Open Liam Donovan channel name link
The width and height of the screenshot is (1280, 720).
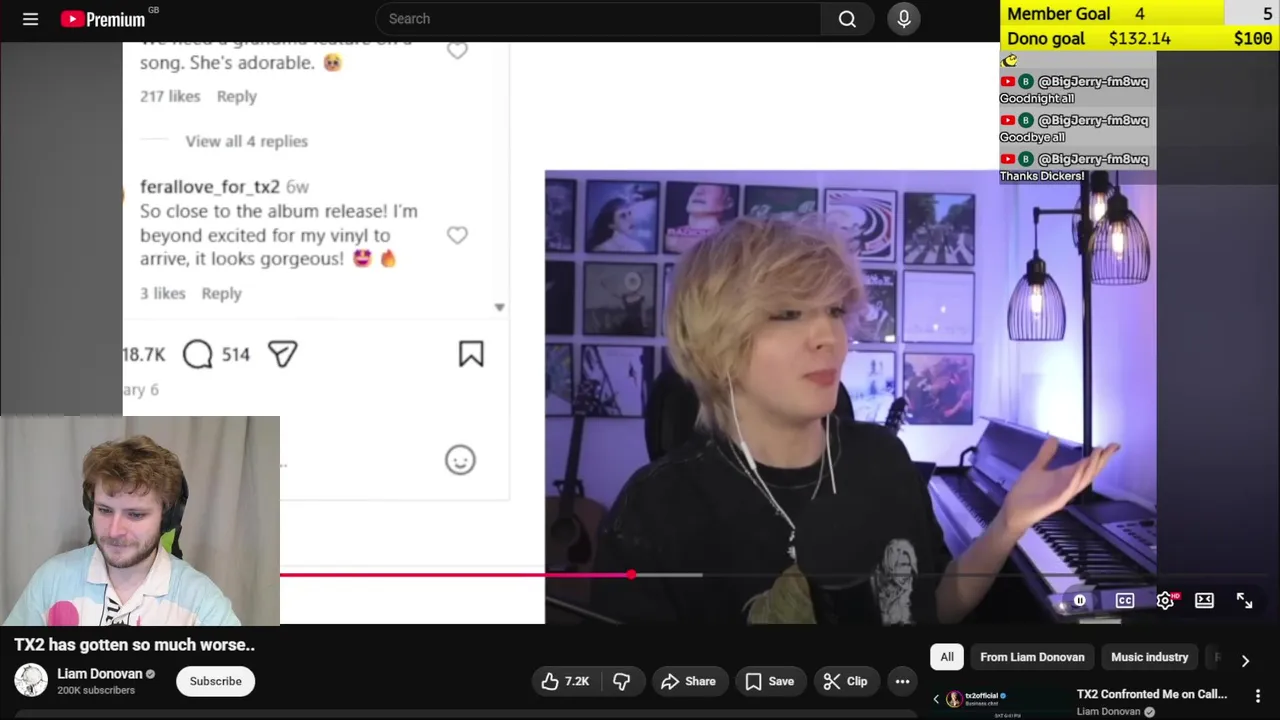click(x=100, y=673)
